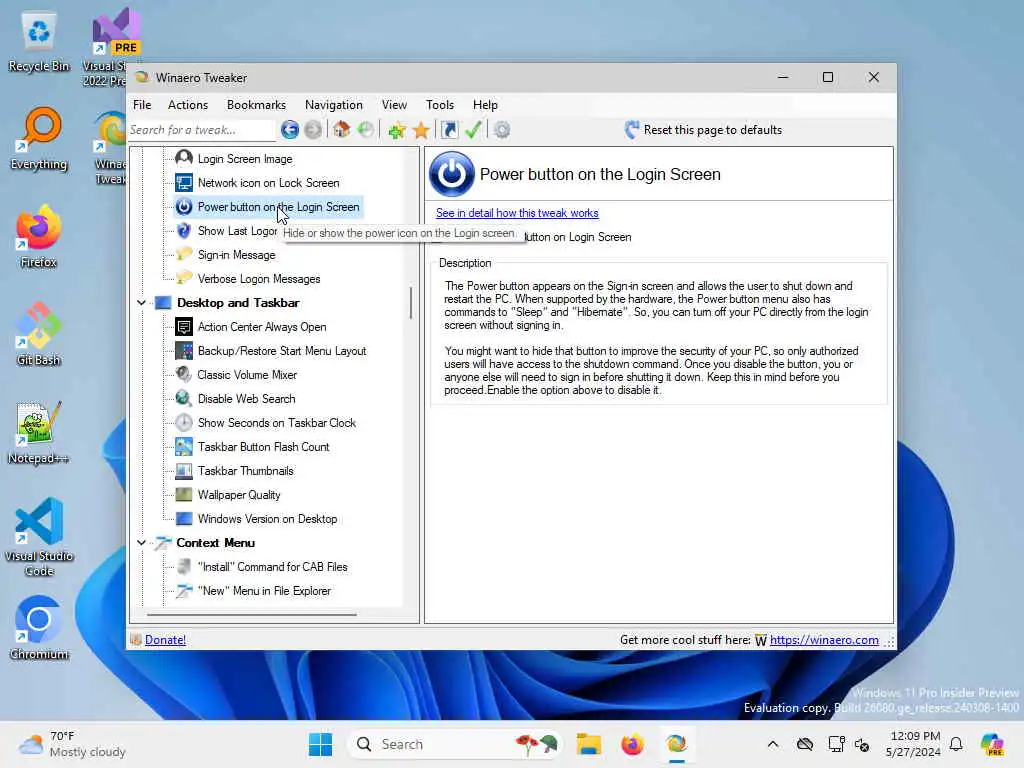Select the Notepad++ desktop shortcut
The width and height of the screenshot is (1024, 768).
click(x=39, y=432)
